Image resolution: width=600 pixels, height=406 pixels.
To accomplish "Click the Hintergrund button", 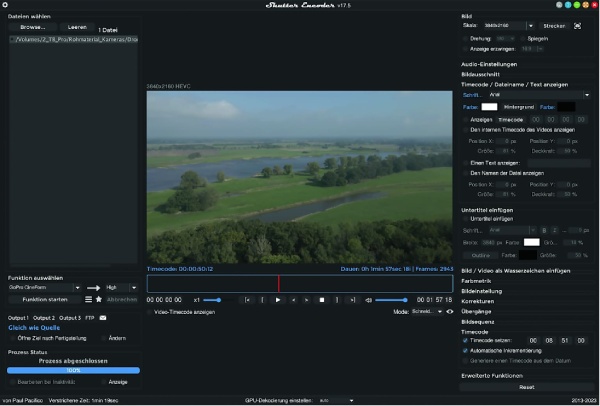I will point(518,107).
